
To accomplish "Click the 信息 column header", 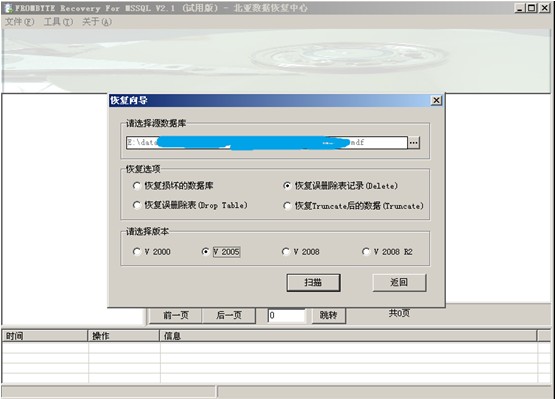I will click(348, 335).
